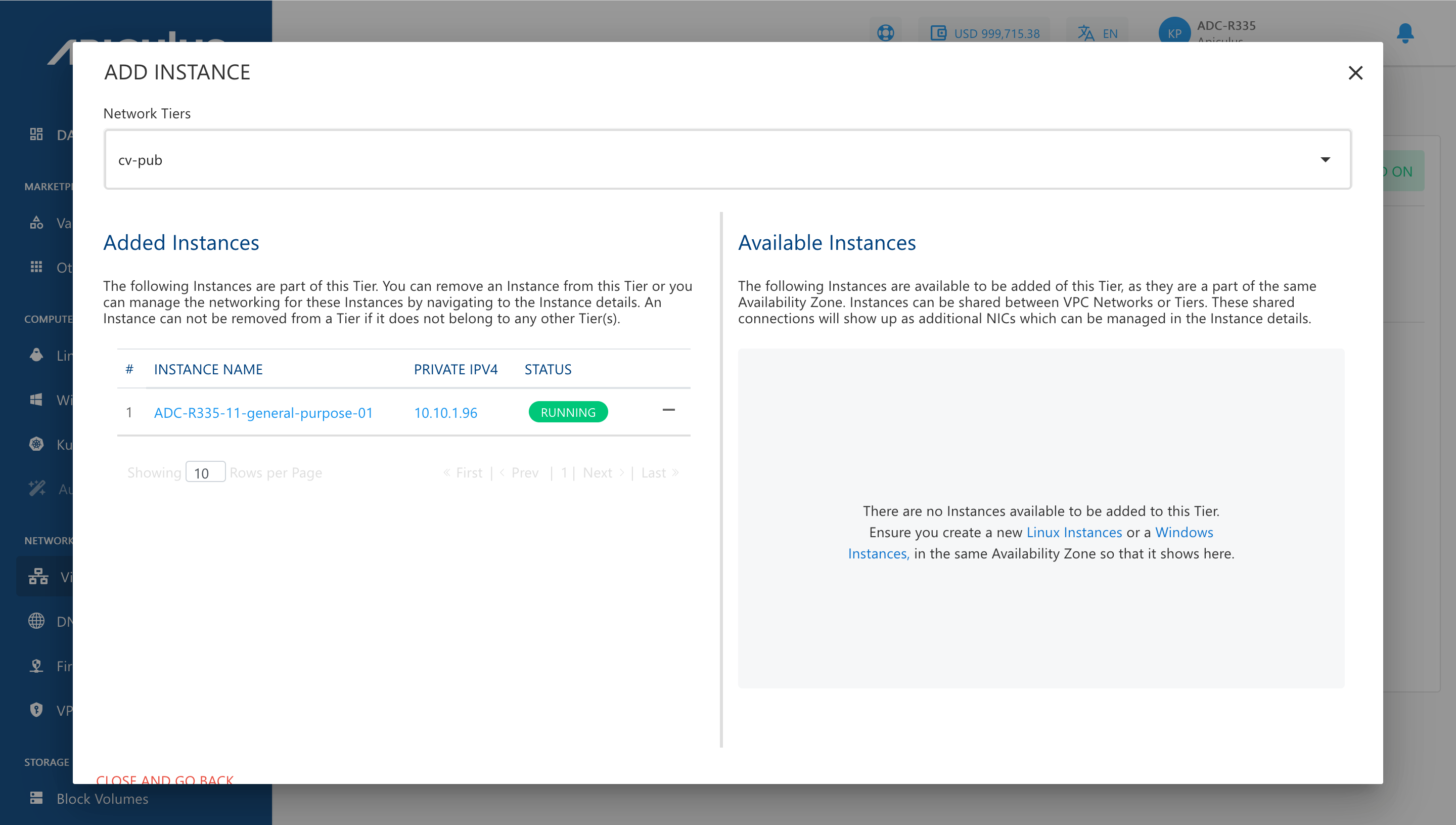The height and width of the screenshot is (825, 1456).
Task: Select the Windows instances icon
Action: pos(36,400)
